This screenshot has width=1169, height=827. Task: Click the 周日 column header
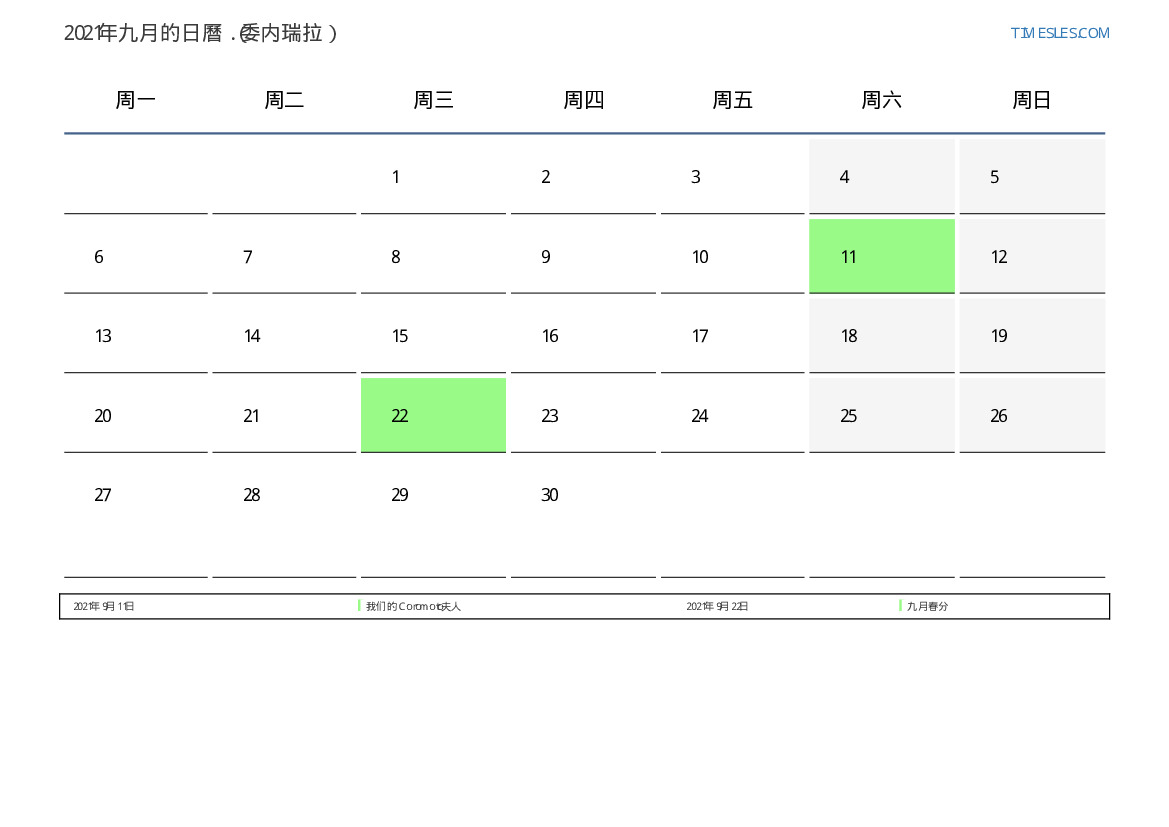point(1032,100)
